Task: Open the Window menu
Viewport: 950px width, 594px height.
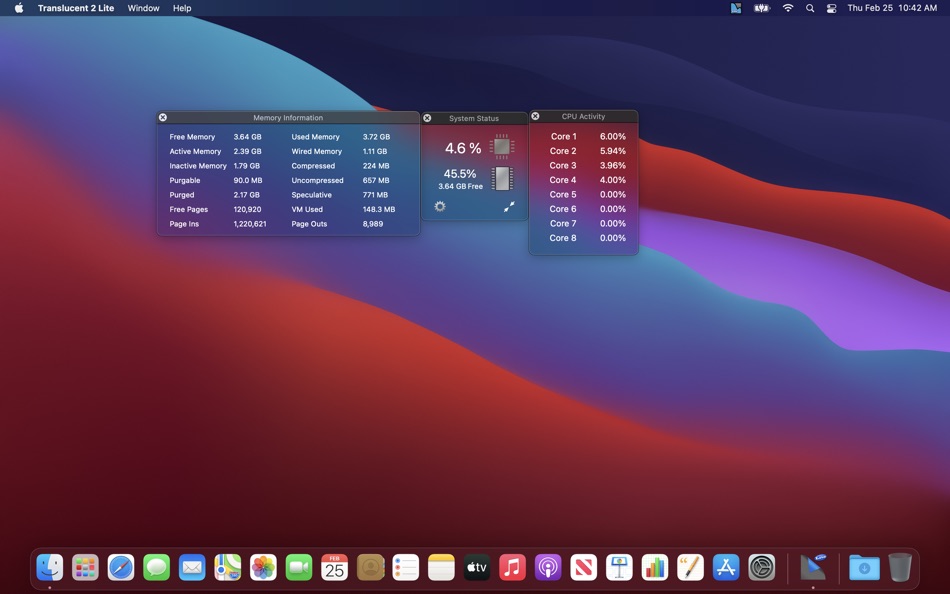Action: click(x=144, y=8)
